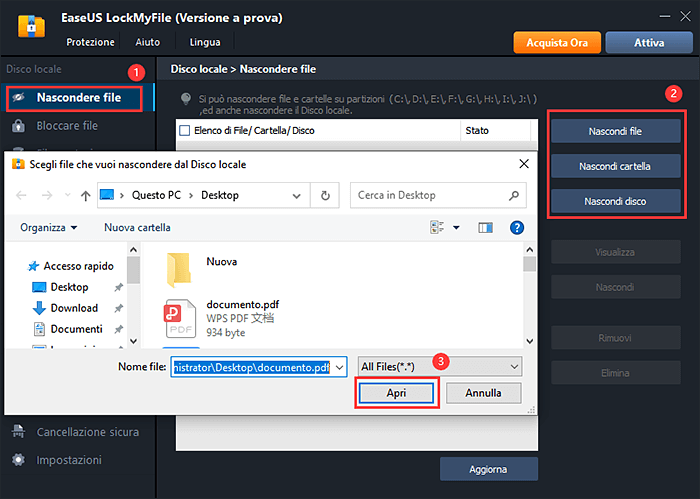Close the file chooser dialog
This screenshot has height=499, width=700.
pyautogui.click(x=524, y=164)
